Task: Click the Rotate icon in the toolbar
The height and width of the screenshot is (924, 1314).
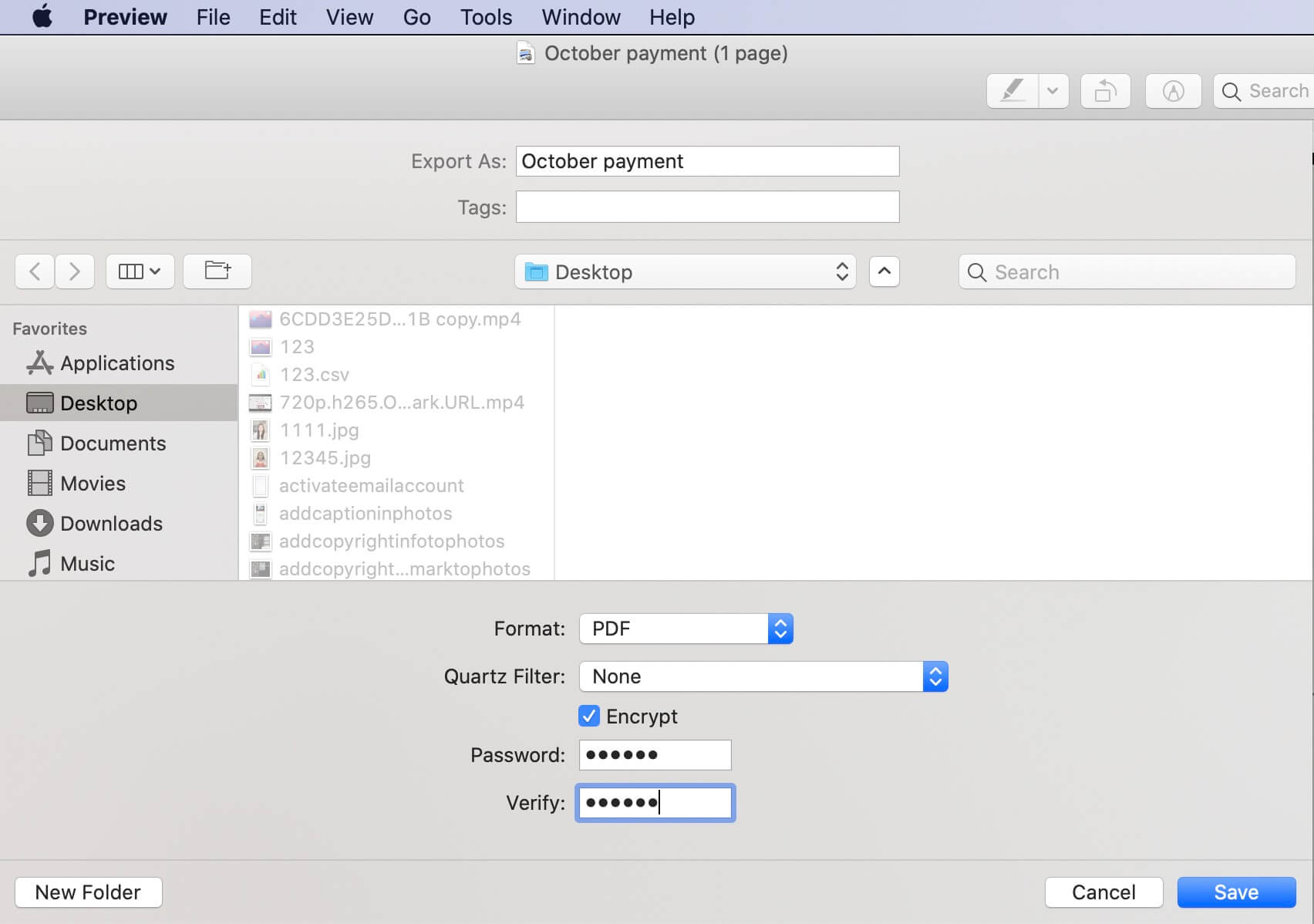Action: pos(1105,90)
